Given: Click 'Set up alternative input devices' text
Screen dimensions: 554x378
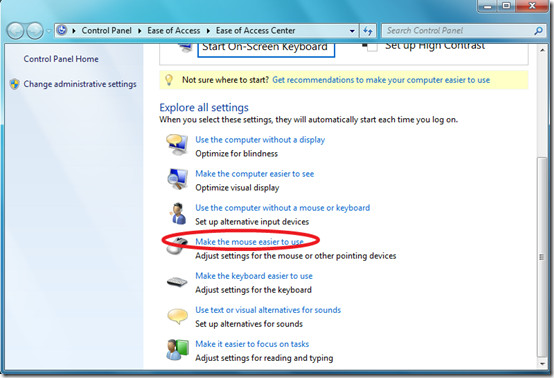Looking at the screenshot, I should pos(252,222).
